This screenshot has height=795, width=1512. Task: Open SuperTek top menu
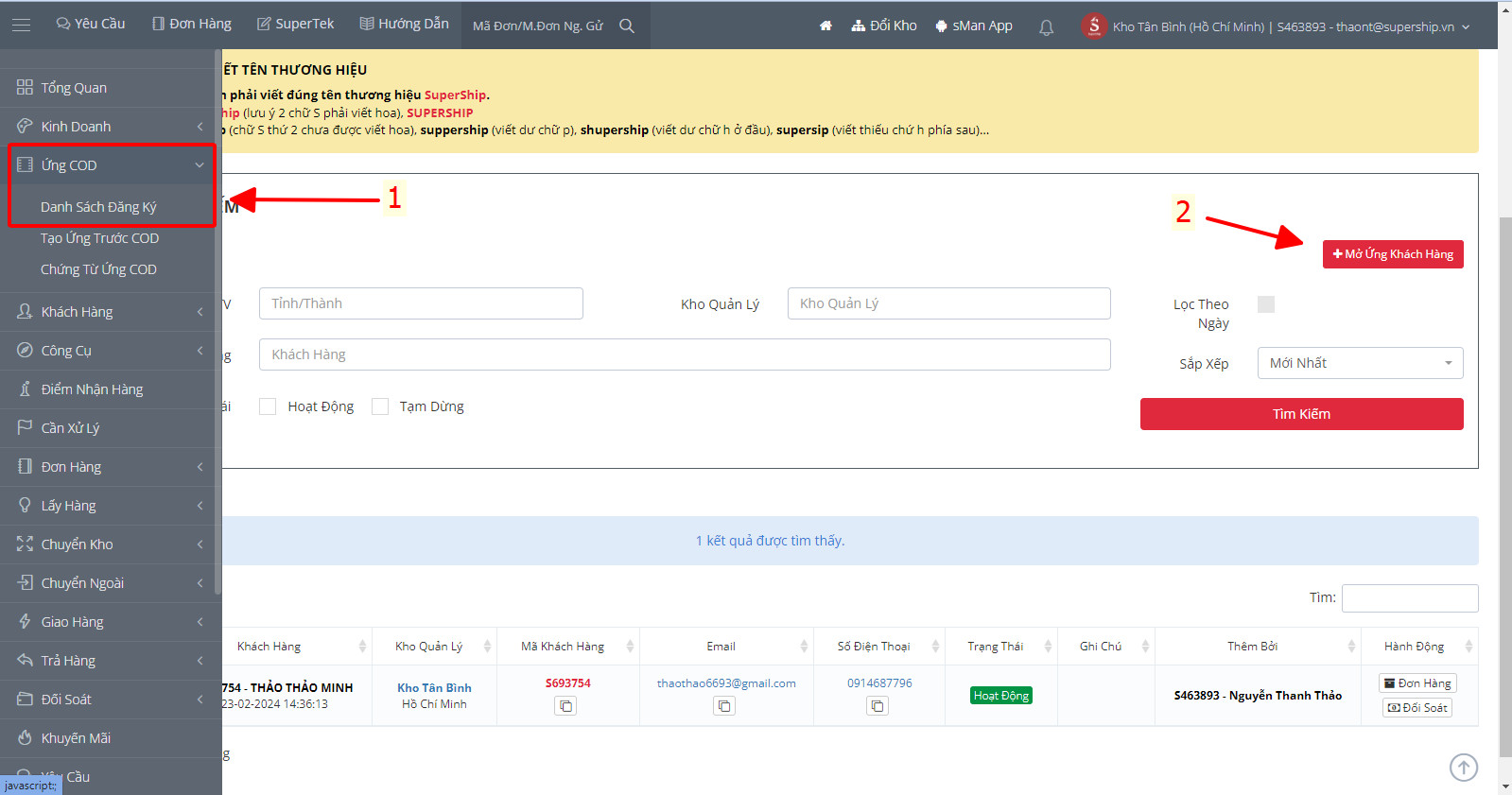(296, 24)
